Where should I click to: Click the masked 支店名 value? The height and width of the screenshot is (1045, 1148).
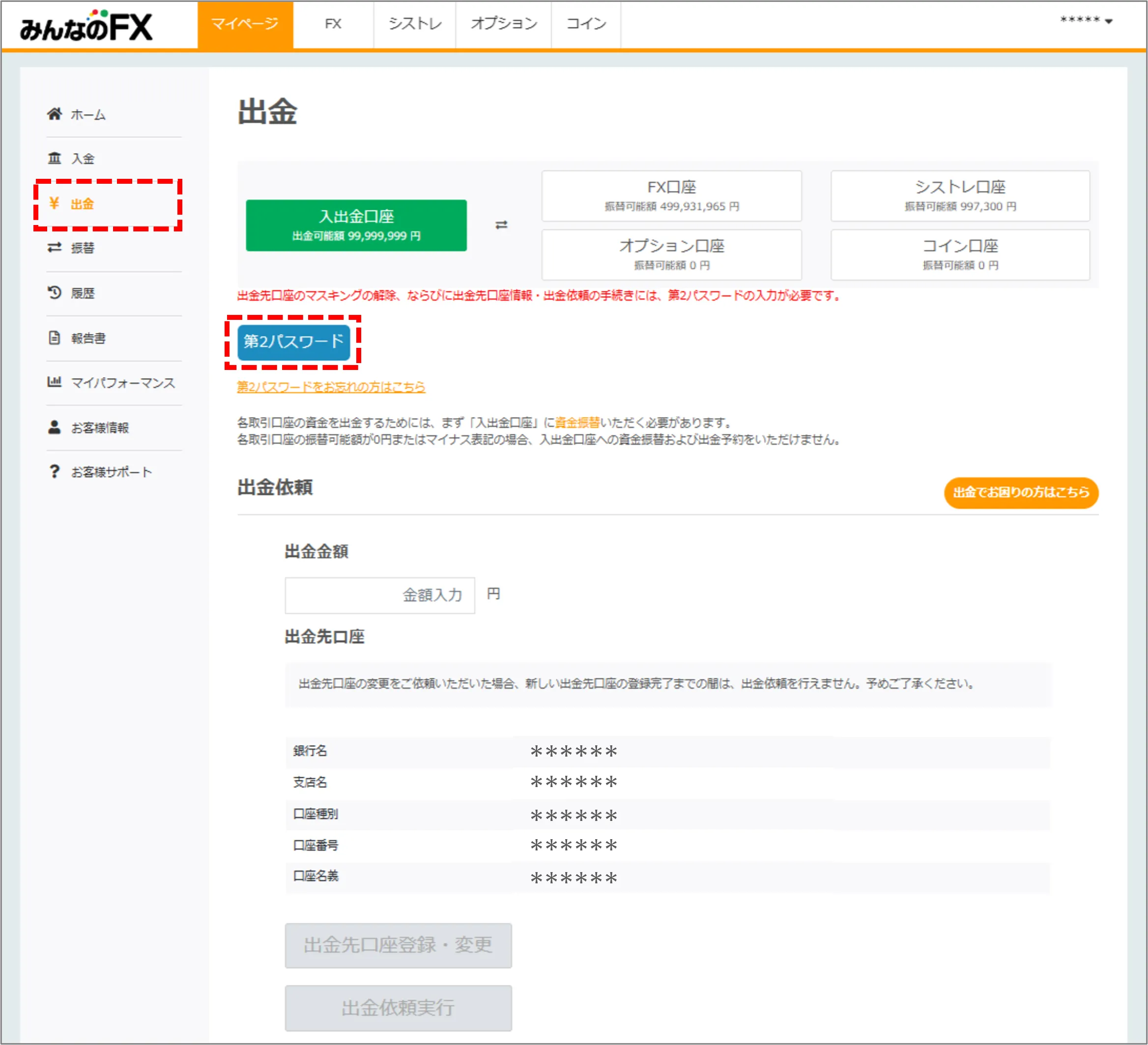point(574,783)
